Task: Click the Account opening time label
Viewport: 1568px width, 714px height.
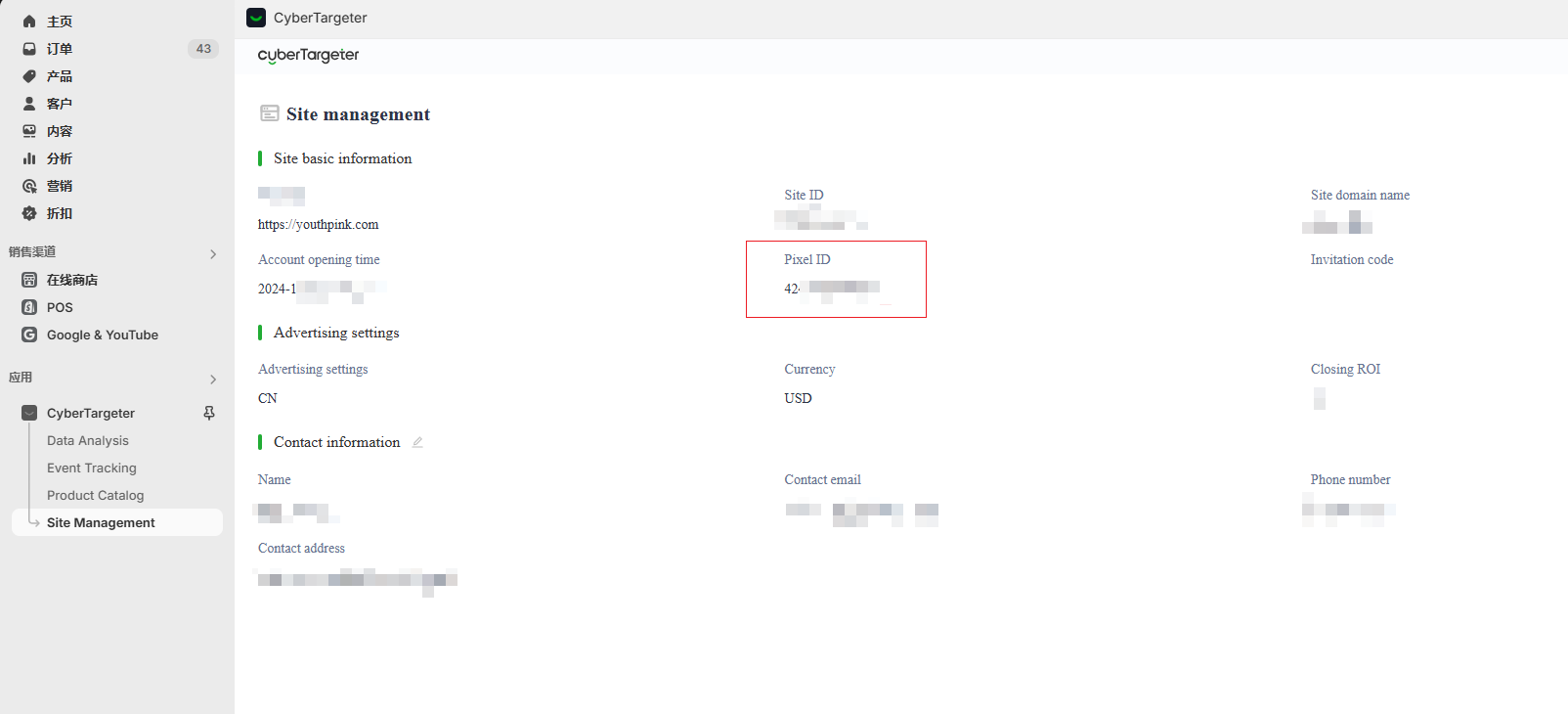Action: [319, 259]
